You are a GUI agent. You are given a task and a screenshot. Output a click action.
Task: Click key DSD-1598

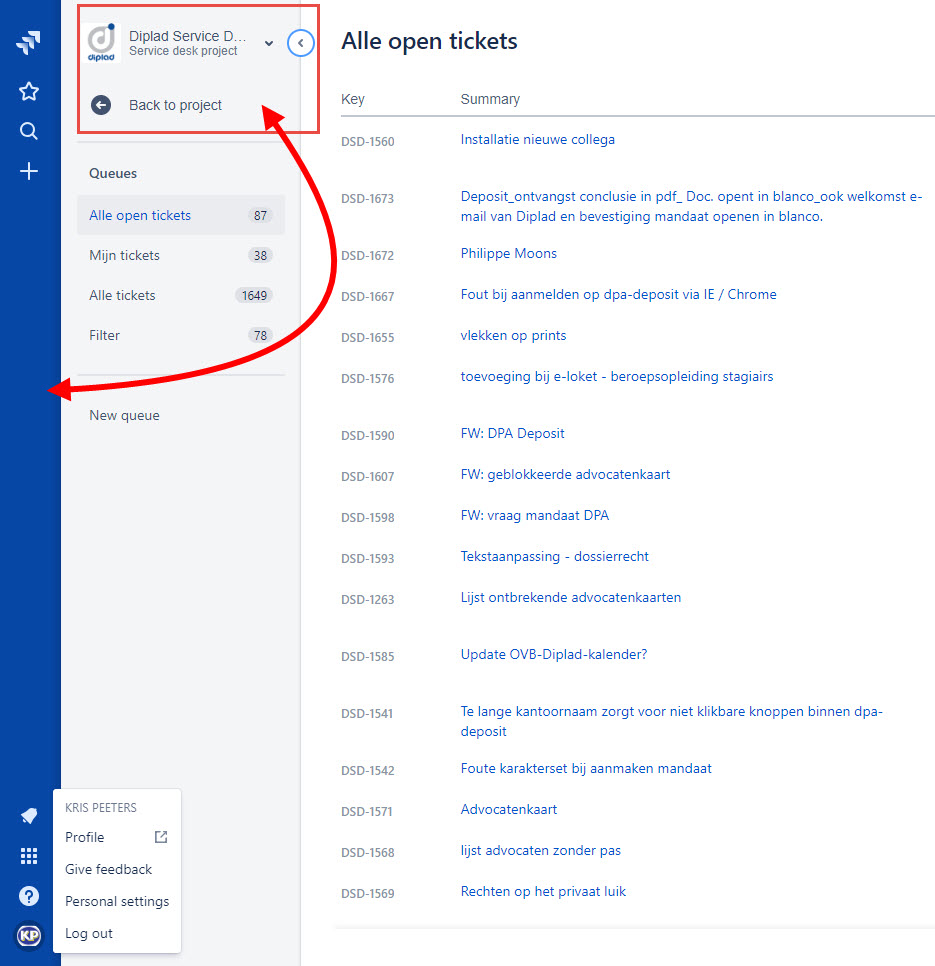(368, 518)
